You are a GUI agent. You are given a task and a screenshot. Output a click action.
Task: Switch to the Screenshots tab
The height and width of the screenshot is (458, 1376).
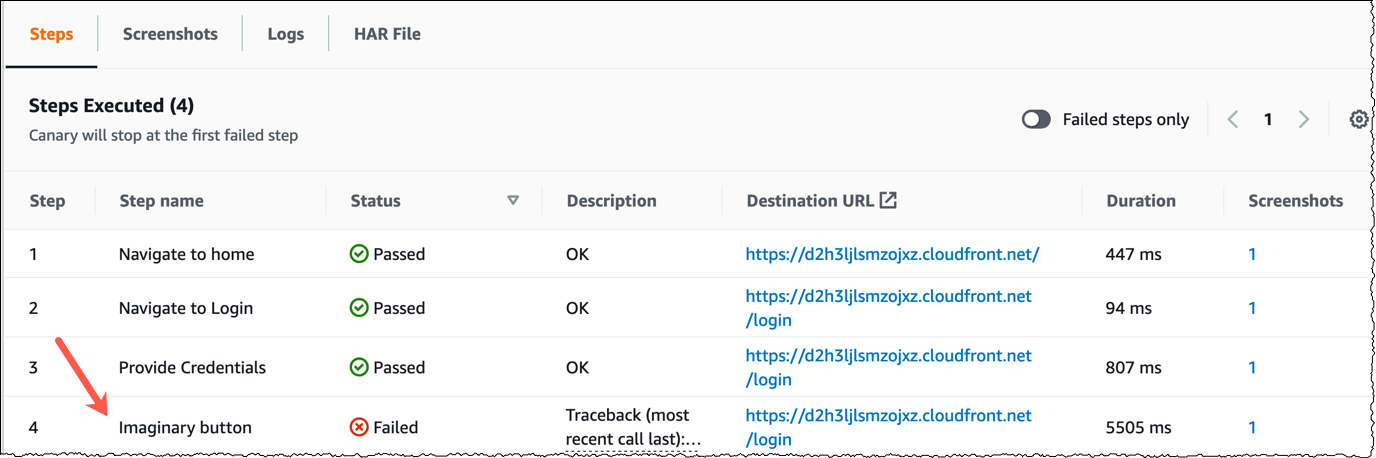[x=170, y=34]
